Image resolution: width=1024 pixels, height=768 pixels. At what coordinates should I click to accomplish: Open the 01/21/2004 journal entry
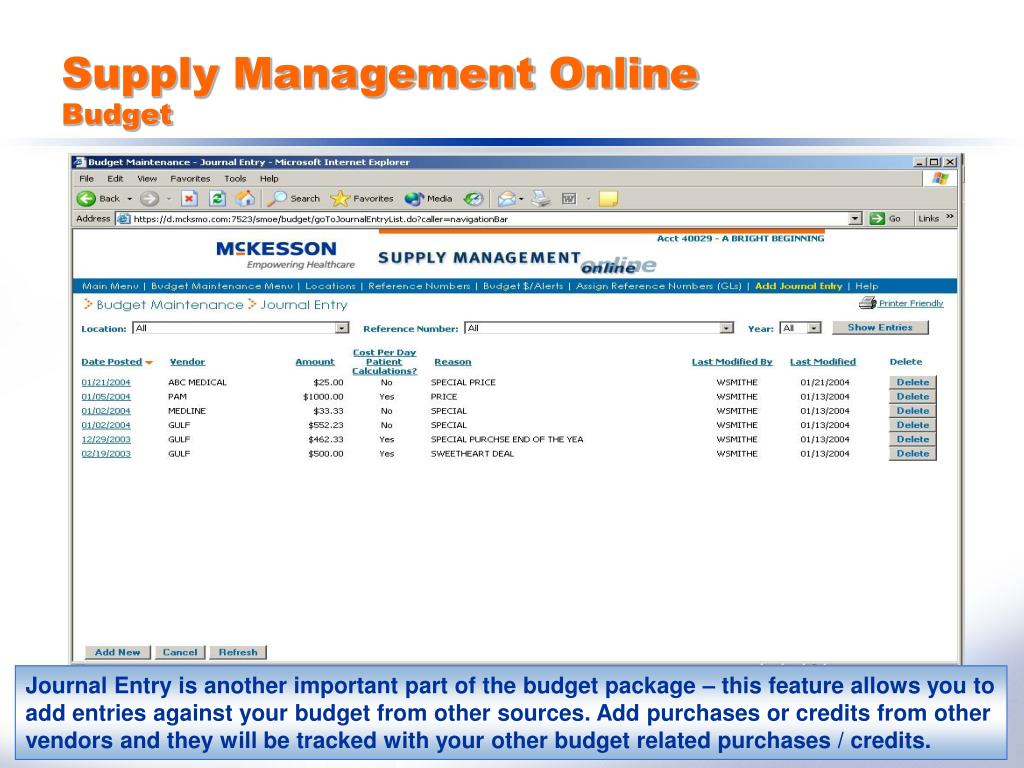[106, 383]
